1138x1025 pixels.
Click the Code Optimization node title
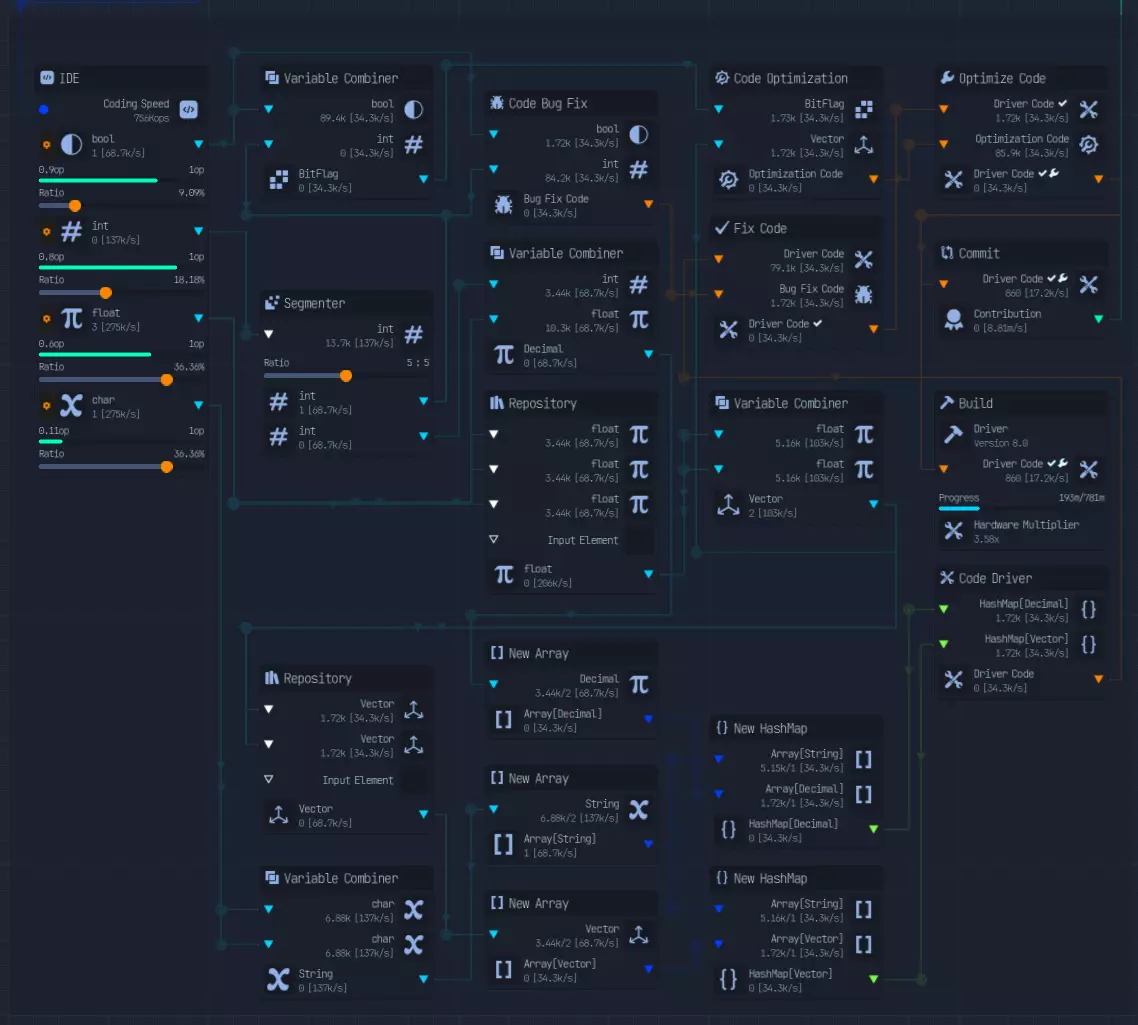point(790,78)
